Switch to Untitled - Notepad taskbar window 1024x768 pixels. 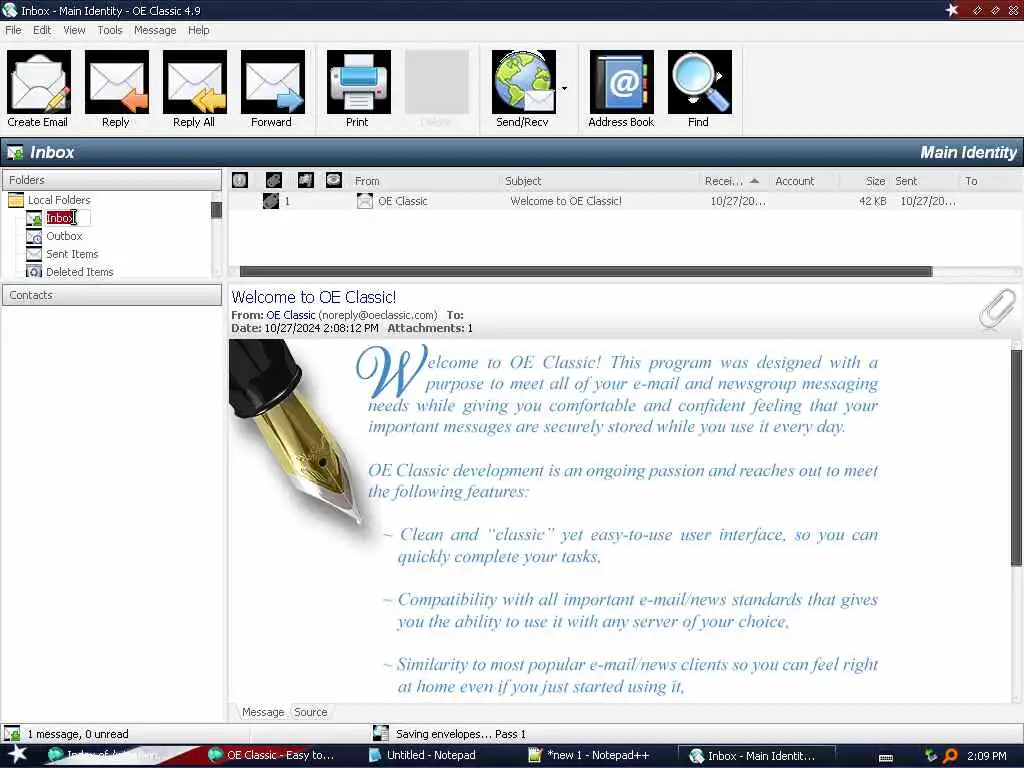click(423, 755)
